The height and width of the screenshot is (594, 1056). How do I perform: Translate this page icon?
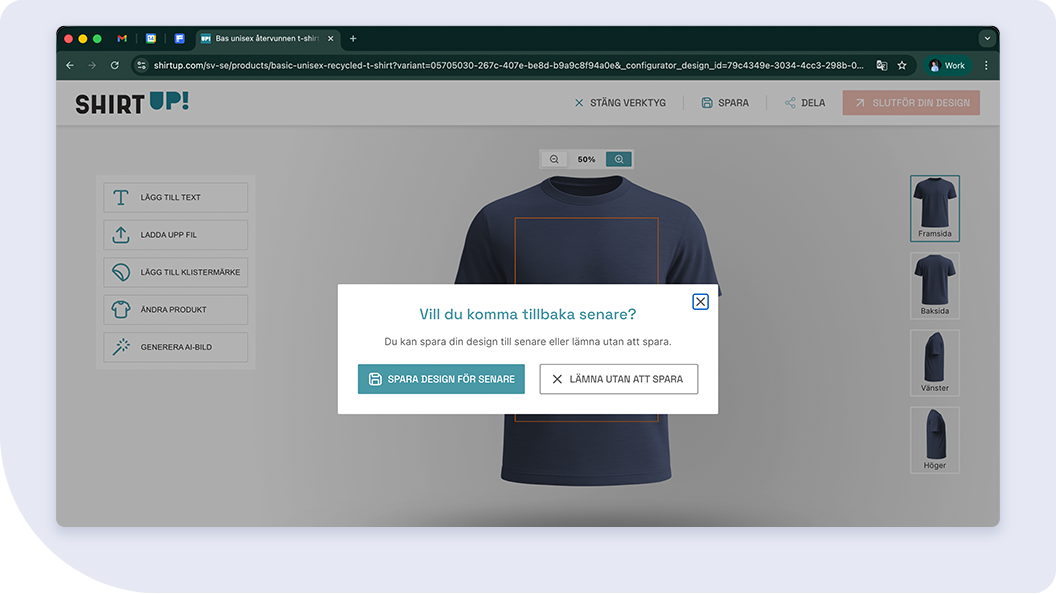click(x=882, y=65)
